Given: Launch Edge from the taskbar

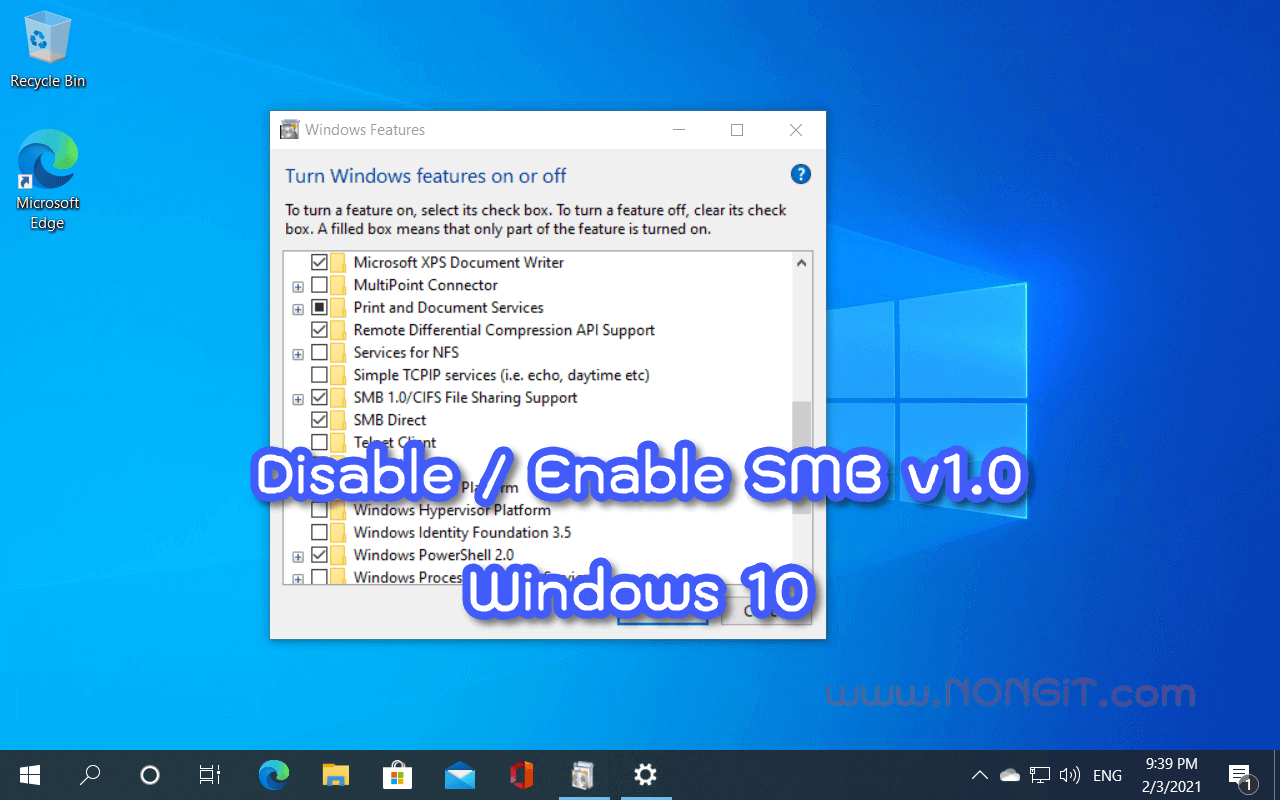Looking at the screenshot, I should (273, 775).
